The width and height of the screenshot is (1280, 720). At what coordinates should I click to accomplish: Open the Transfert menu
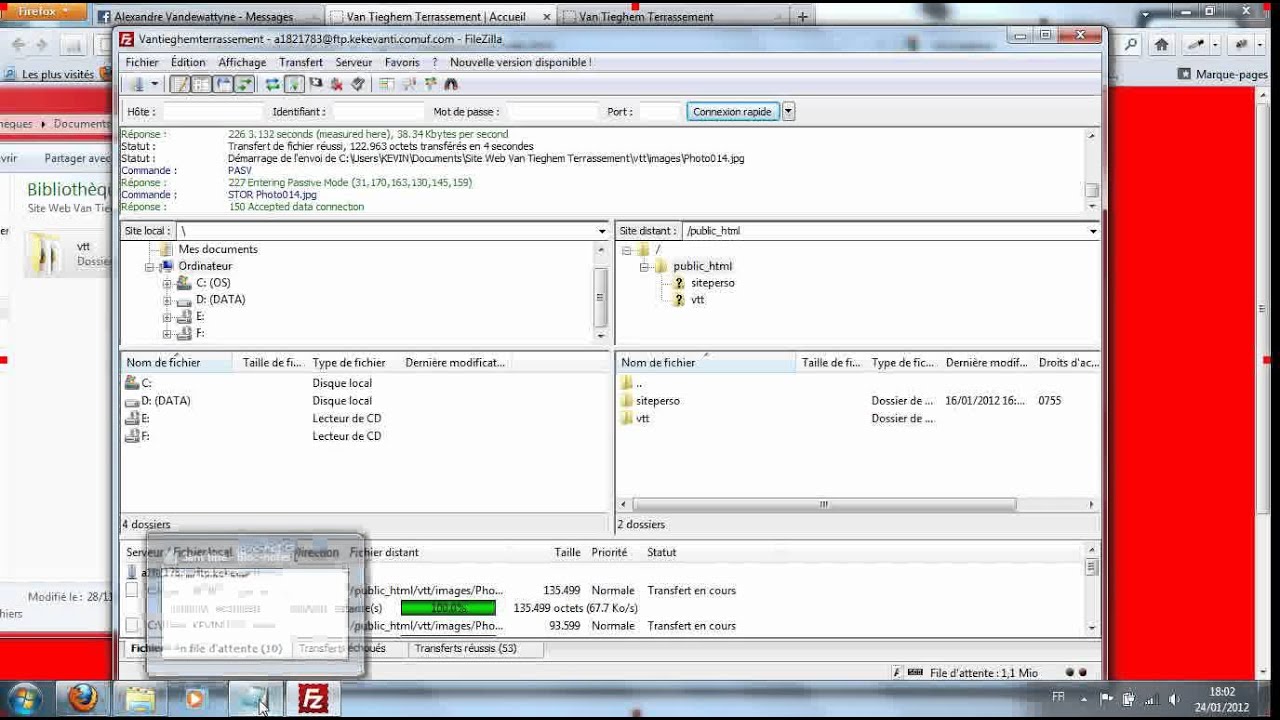(301, 62)
